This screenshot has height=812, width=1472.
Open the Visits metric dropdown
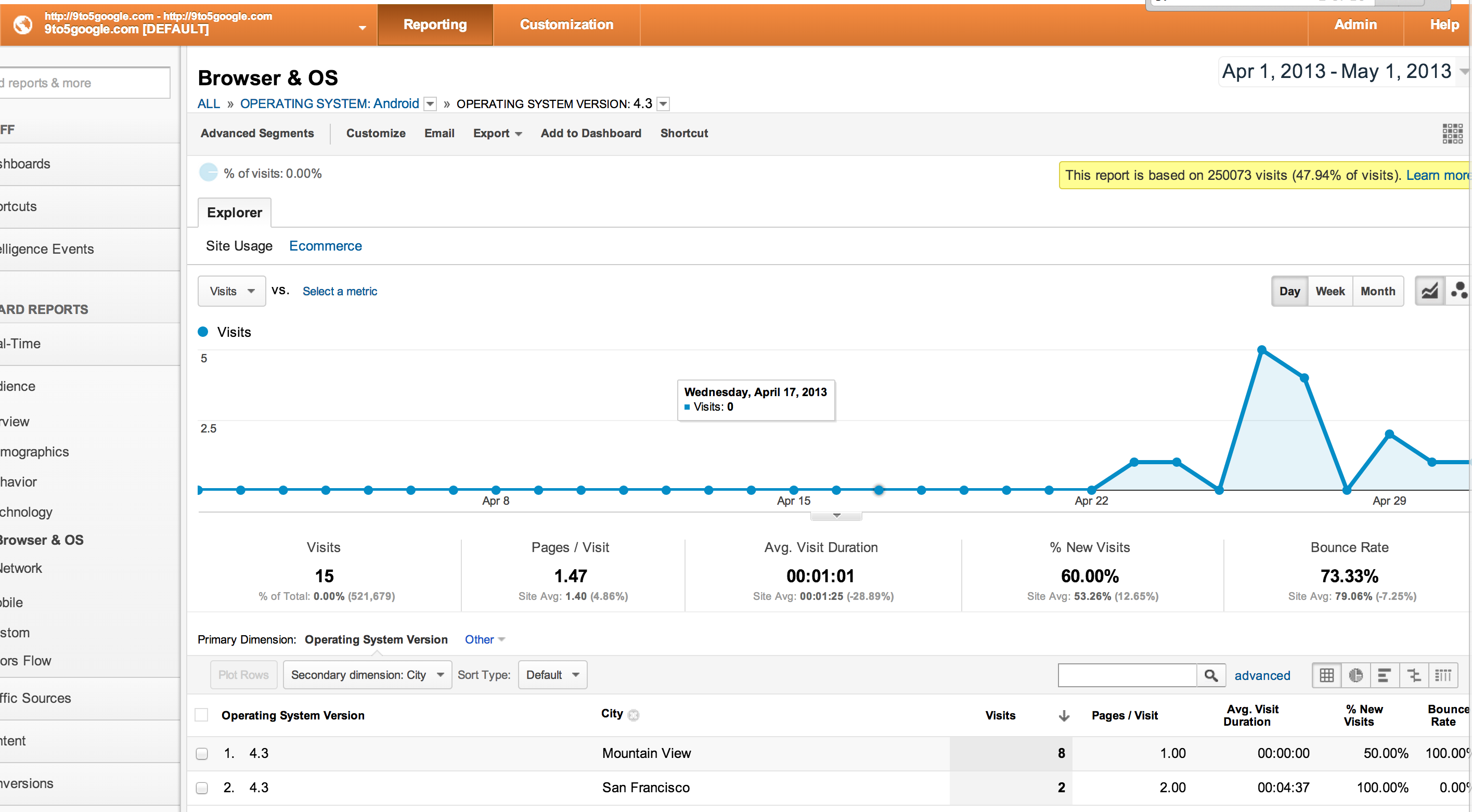pos(231,291)
